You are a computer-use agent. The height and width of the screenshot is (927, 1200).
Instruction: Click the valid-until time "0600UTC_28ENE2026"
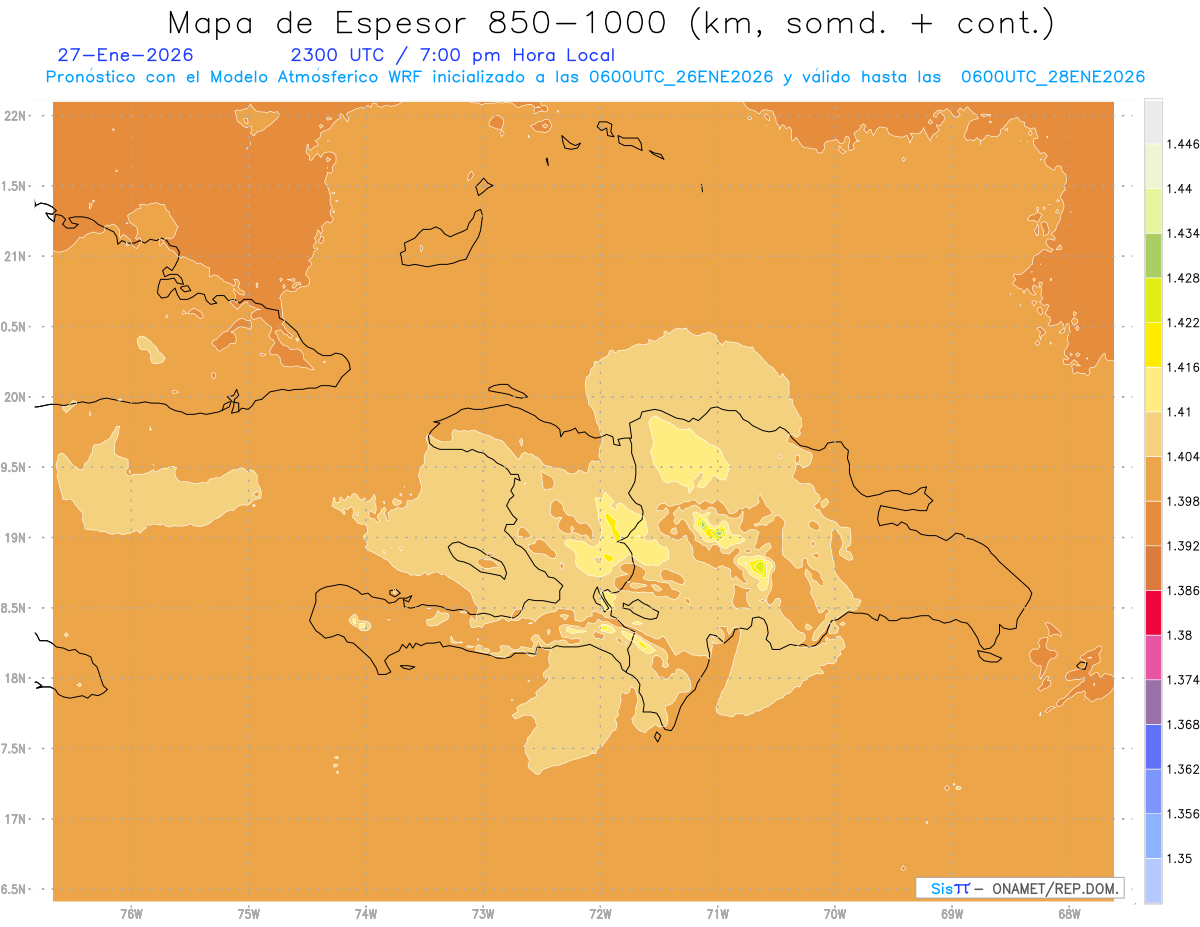point(1052,77)
